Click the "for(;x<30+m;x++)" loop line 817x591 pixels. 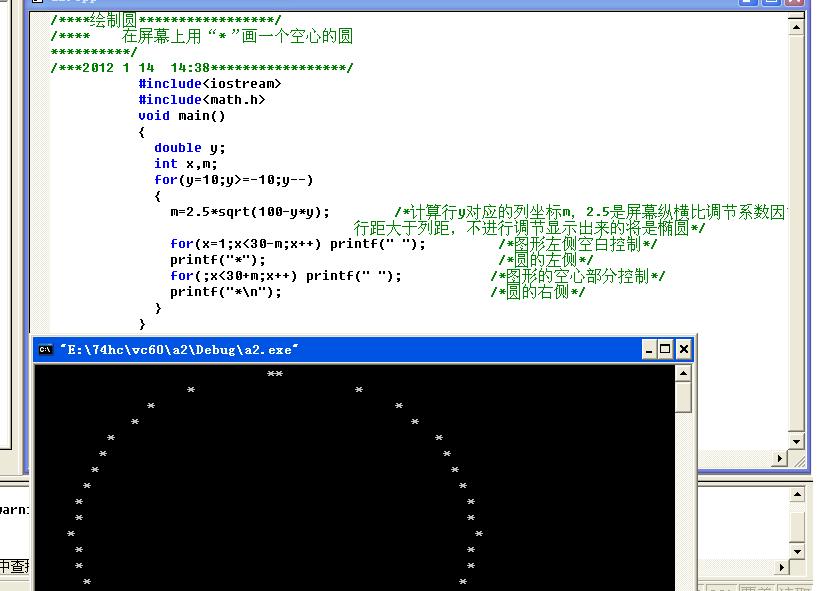coord(286,276)
